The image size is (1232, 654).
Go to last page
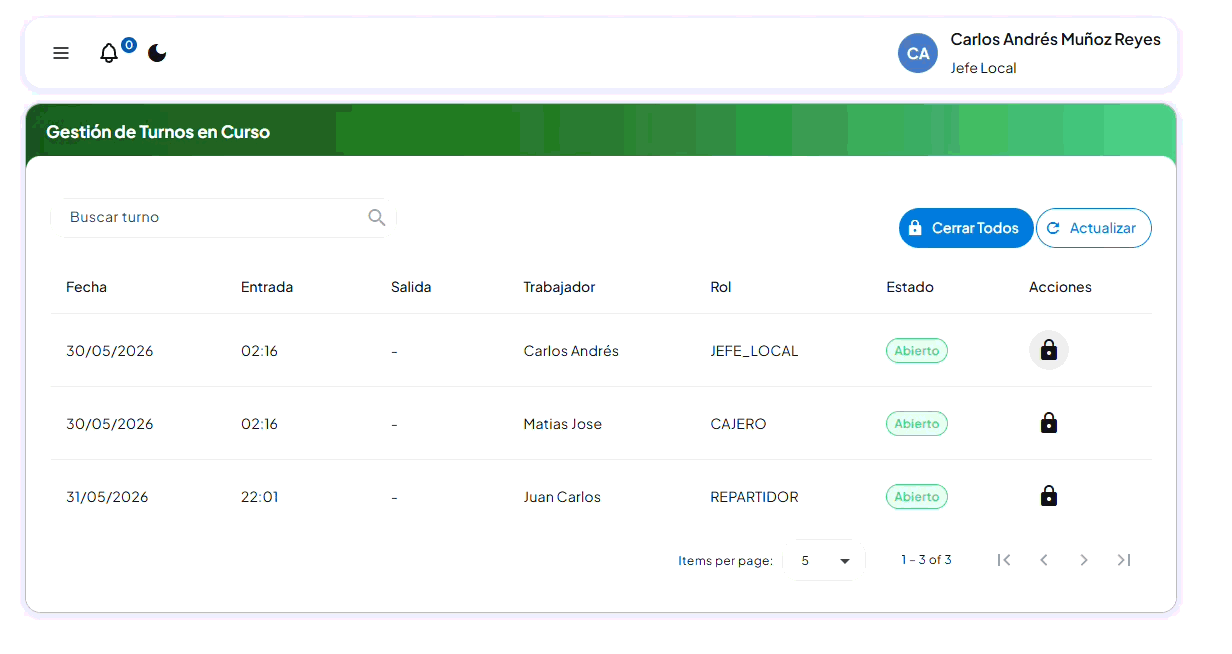[x=1124, y=560]
